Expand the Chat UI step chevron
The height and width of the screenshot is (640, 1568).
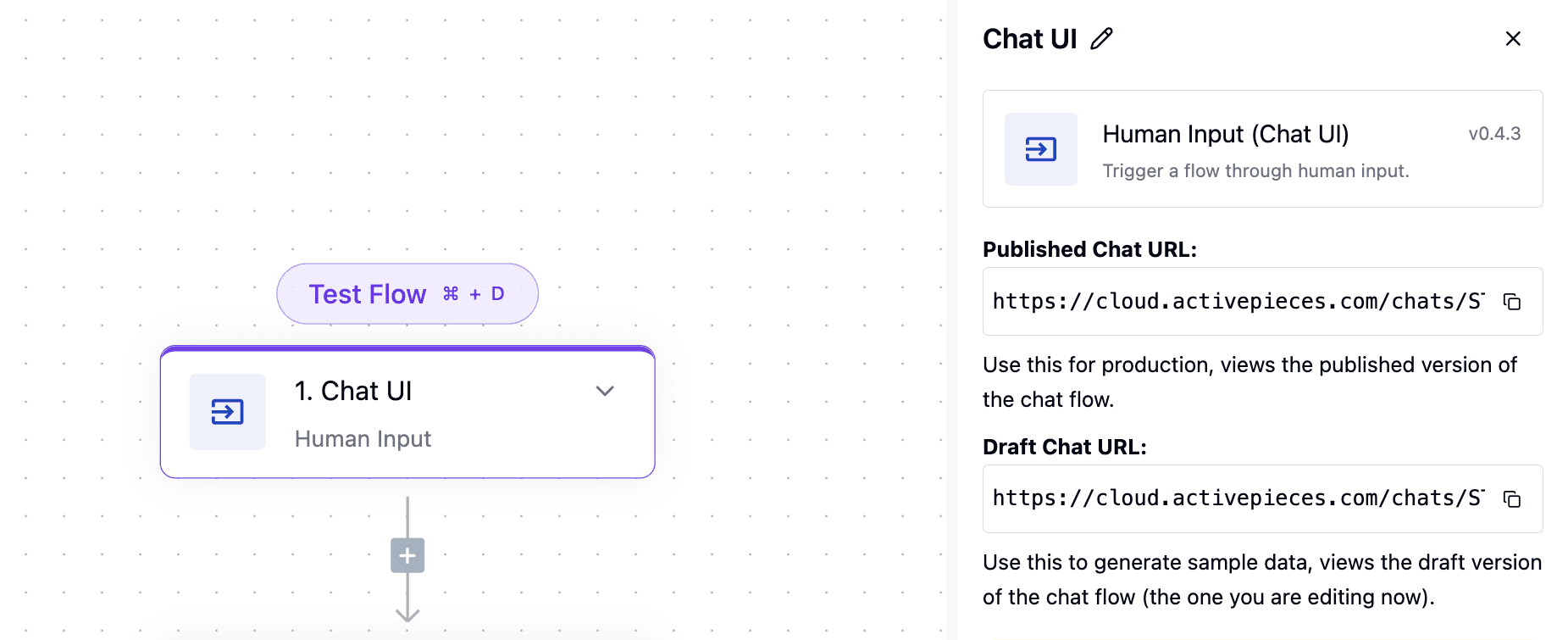coord(605,391)
